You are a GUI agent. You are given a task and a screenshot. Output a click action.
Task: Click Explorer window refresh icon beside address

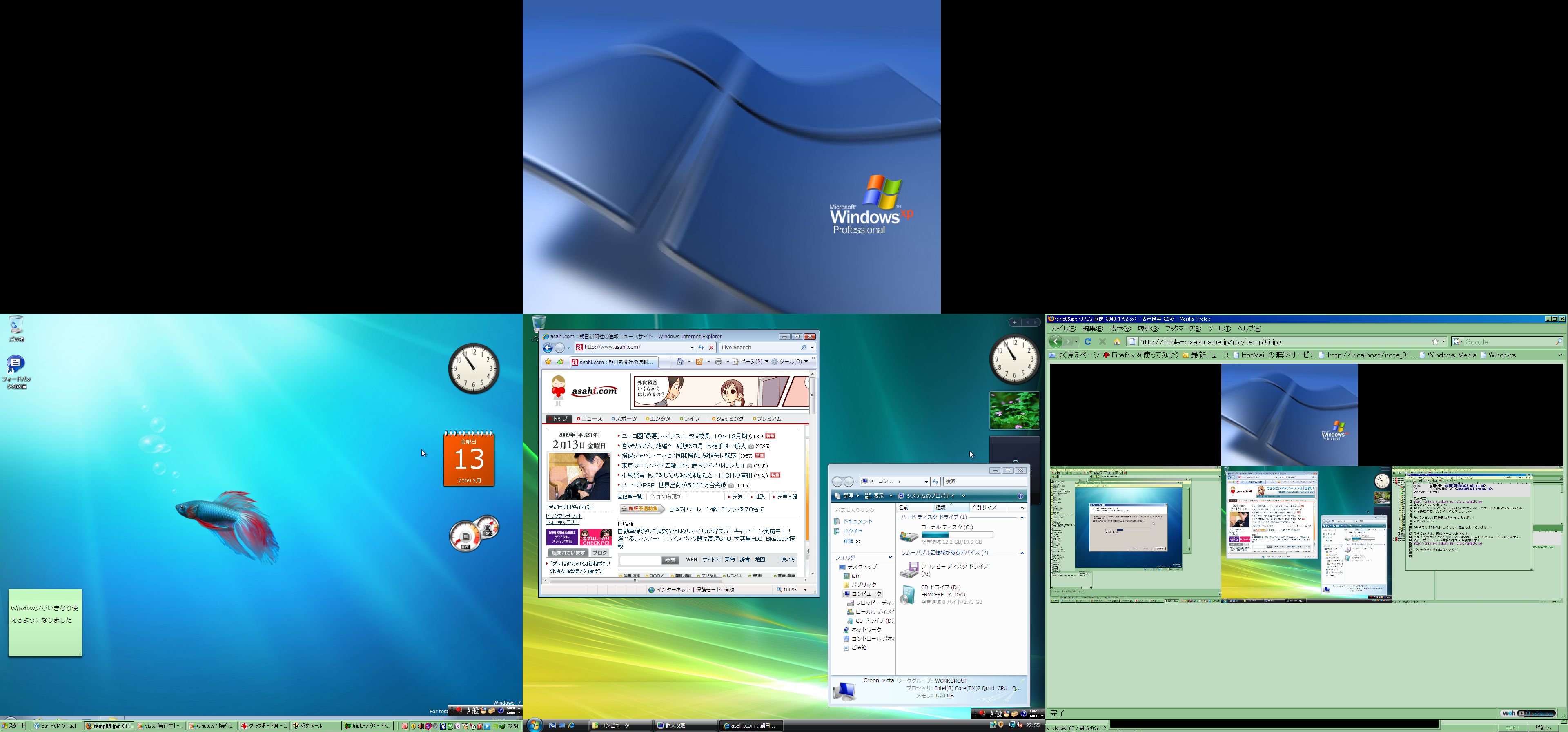[x=935, y=482]
